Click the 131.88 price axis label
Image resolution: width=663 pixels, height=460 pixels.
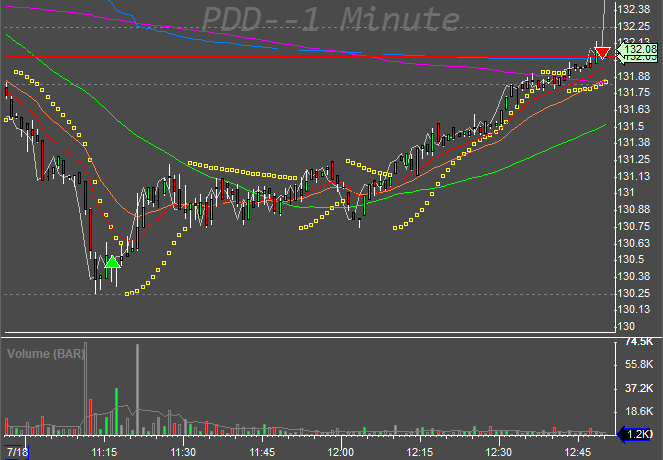pyautogui.click(x=634, y=77)
